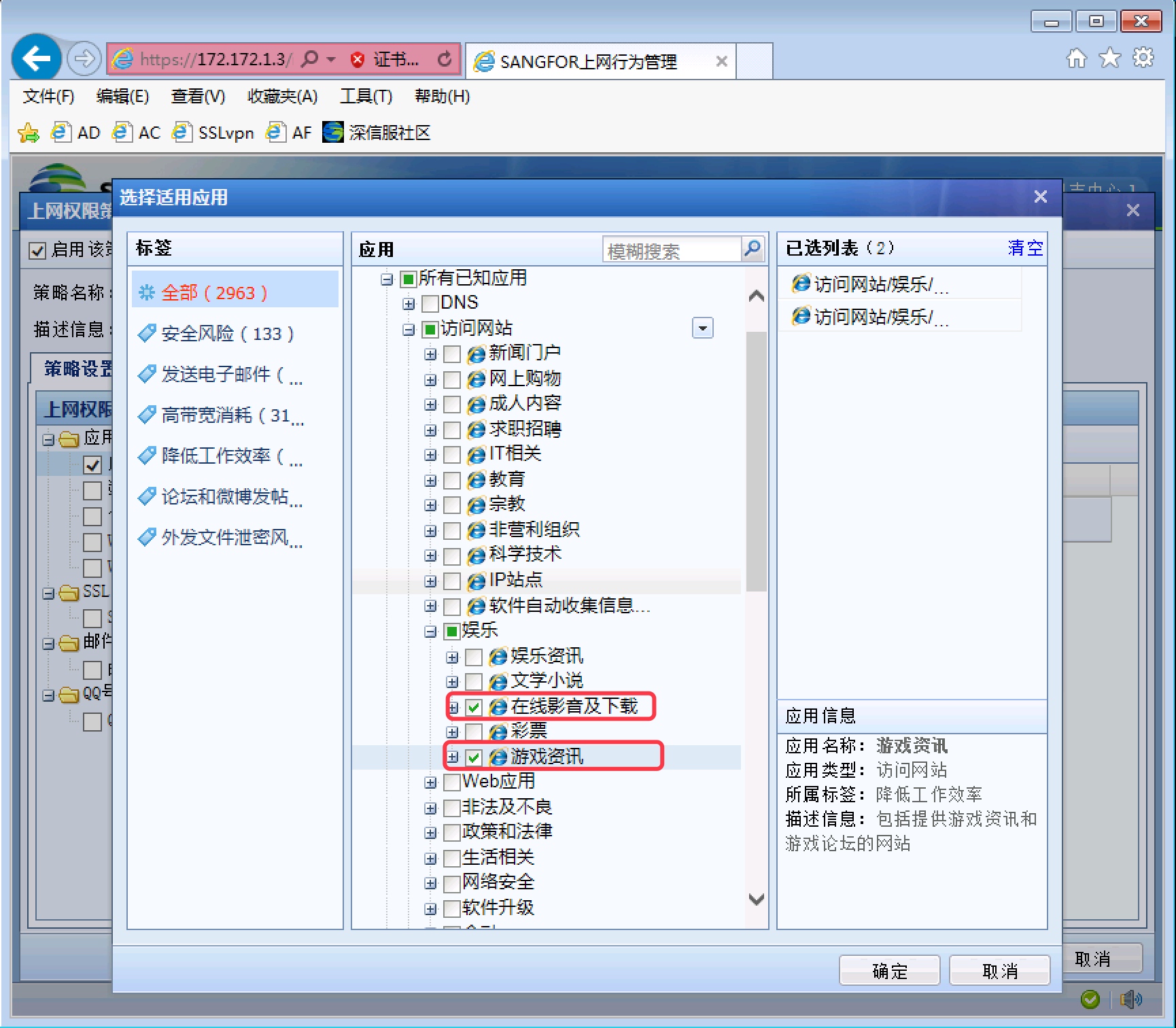Open the 文件(F) menu
1176x1028 pixels.
click(x=48, y=97)
